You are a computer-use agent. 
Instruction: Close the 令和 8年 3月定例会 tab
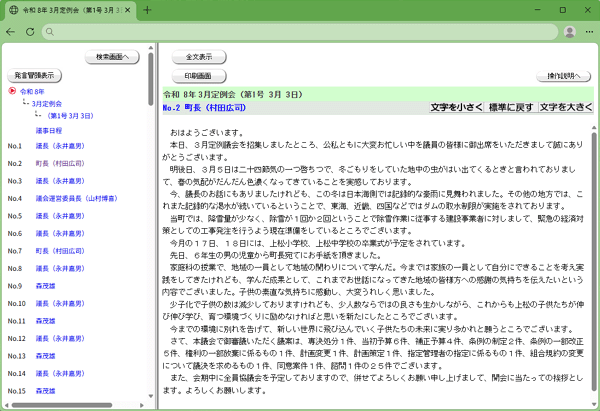128,10
